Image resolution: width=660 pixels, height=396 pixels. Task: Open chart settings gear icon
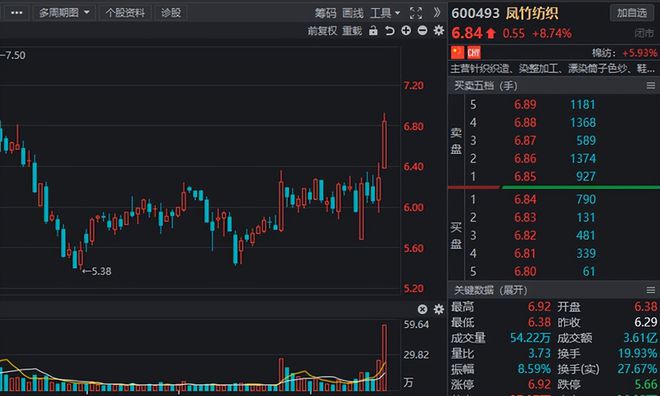pyautogui.click(x=439, y=30)
